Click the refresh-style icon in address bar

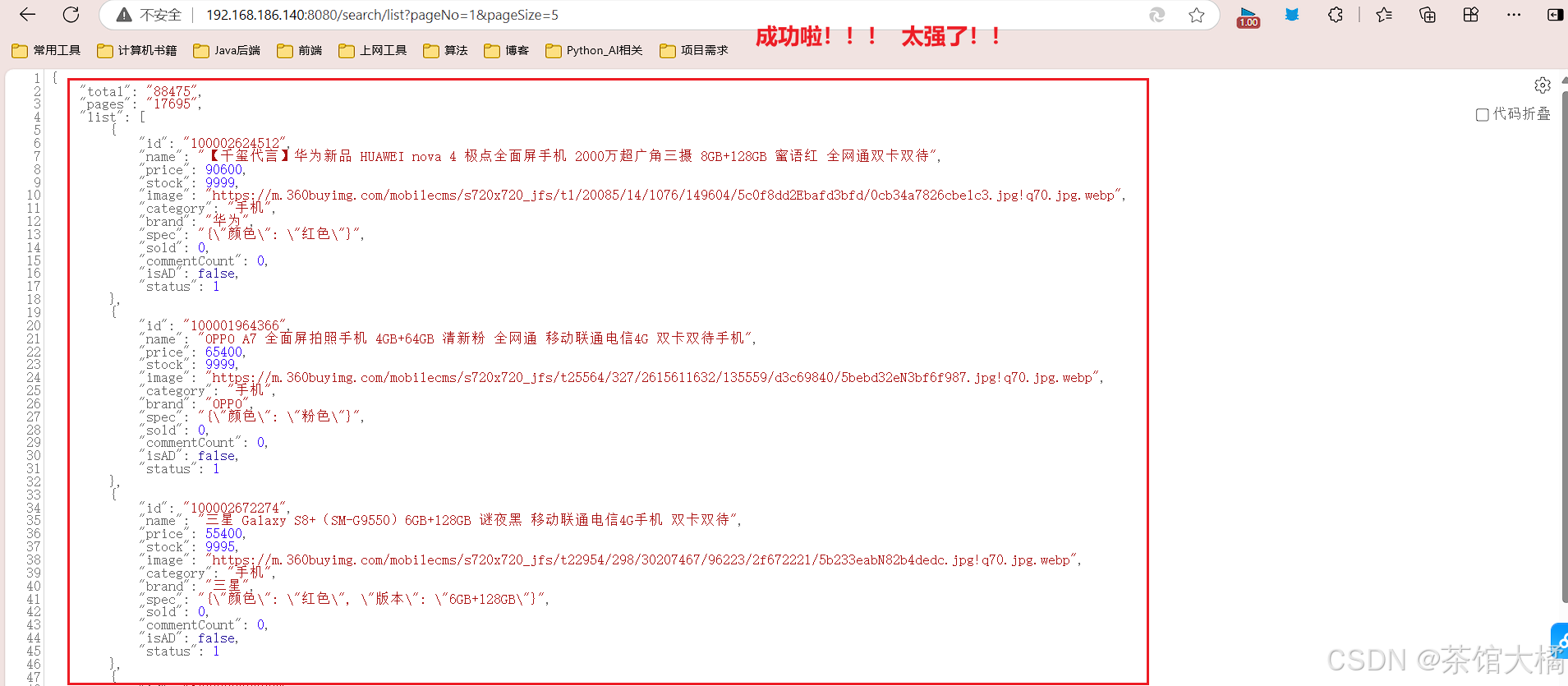click(x=1156, y=15)
